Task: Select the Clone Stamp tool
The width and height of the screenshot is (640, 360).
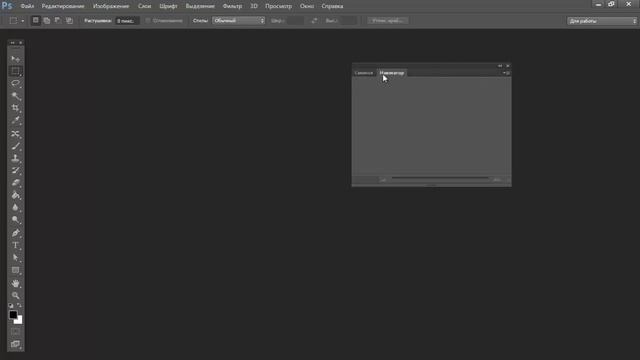Action: tap(16, 158)
